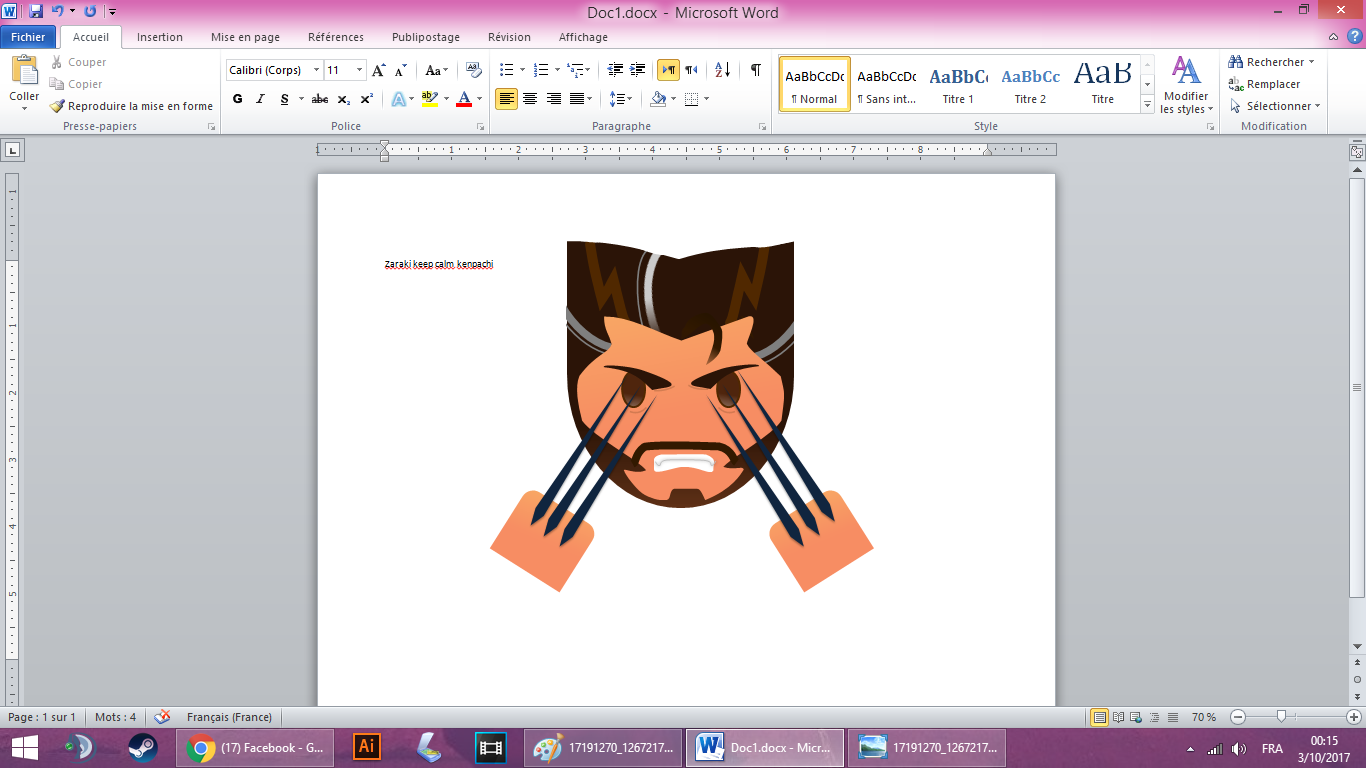Click the numbered list icon
1366x768 pixels.
541,70
